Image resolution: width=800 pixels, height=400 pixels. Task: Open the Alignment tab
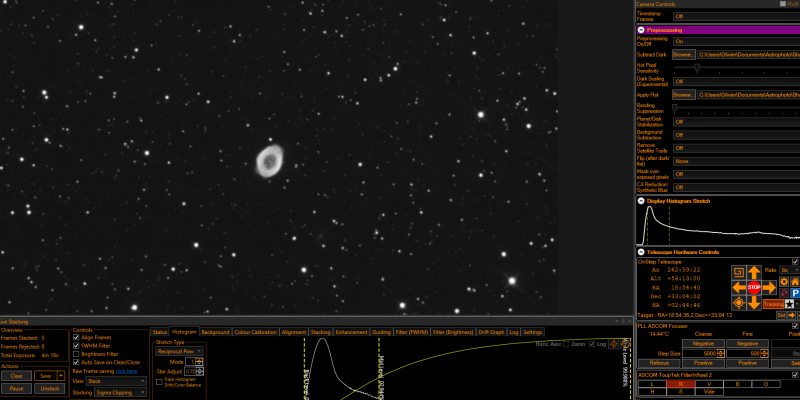[294, 332]
